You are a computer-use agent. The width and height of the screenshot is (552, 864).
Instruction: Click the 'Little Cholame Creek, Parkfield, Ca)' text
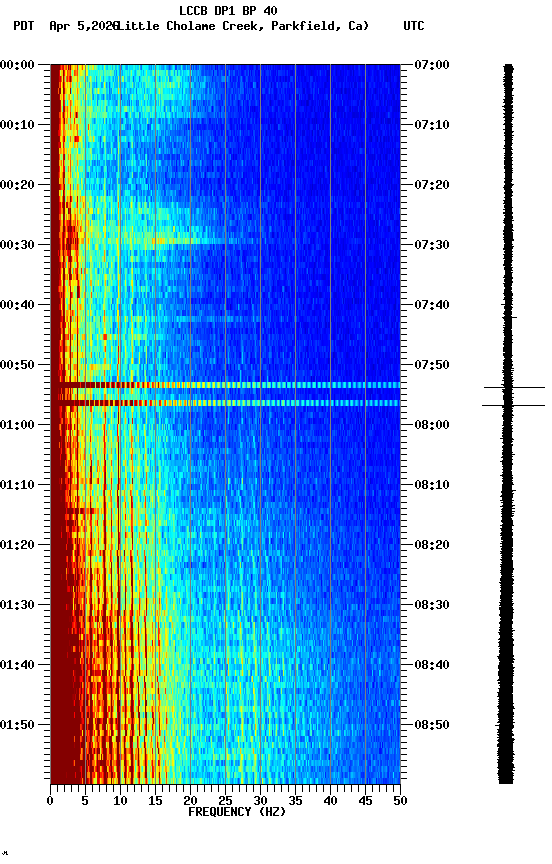[x=243, y=26]
